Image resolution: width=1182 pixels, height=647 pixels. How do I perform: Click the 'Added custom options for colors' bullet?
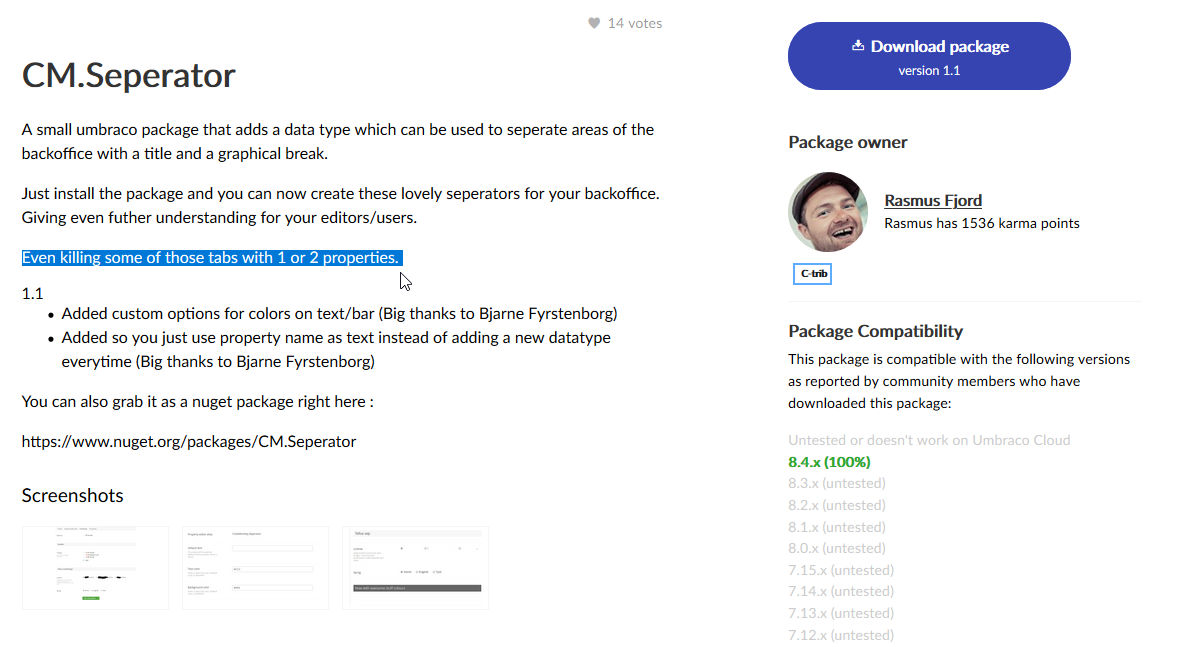(x=339, y=314)
